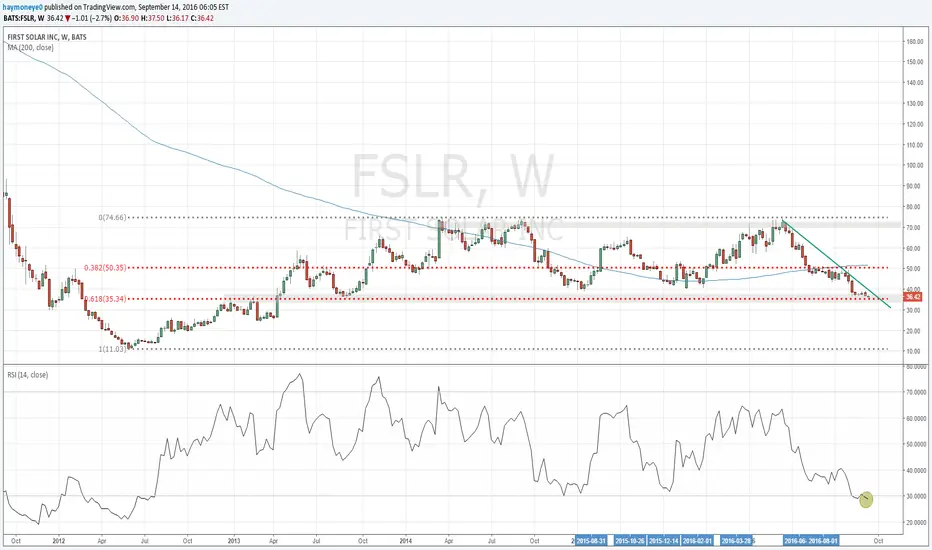
Task: Open the haymoneye0 author link
Action: 23,8
